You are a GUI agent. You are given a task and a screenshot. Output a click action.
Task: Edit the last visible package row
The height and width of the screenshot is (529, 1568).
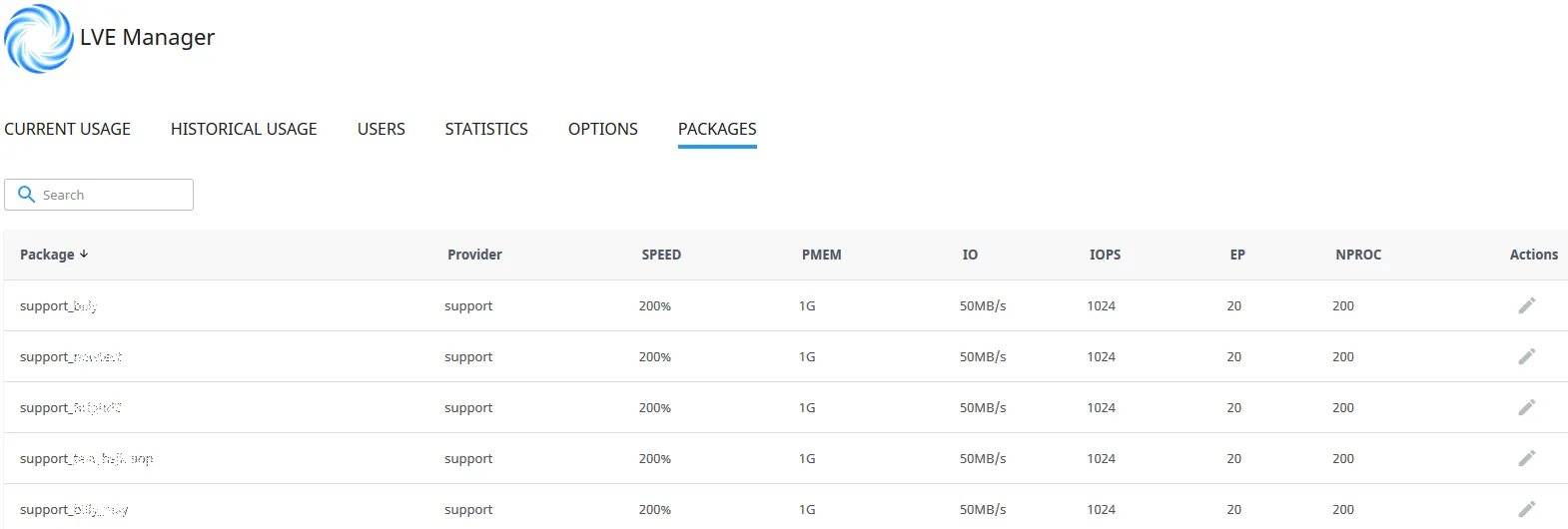[1526, 509]
